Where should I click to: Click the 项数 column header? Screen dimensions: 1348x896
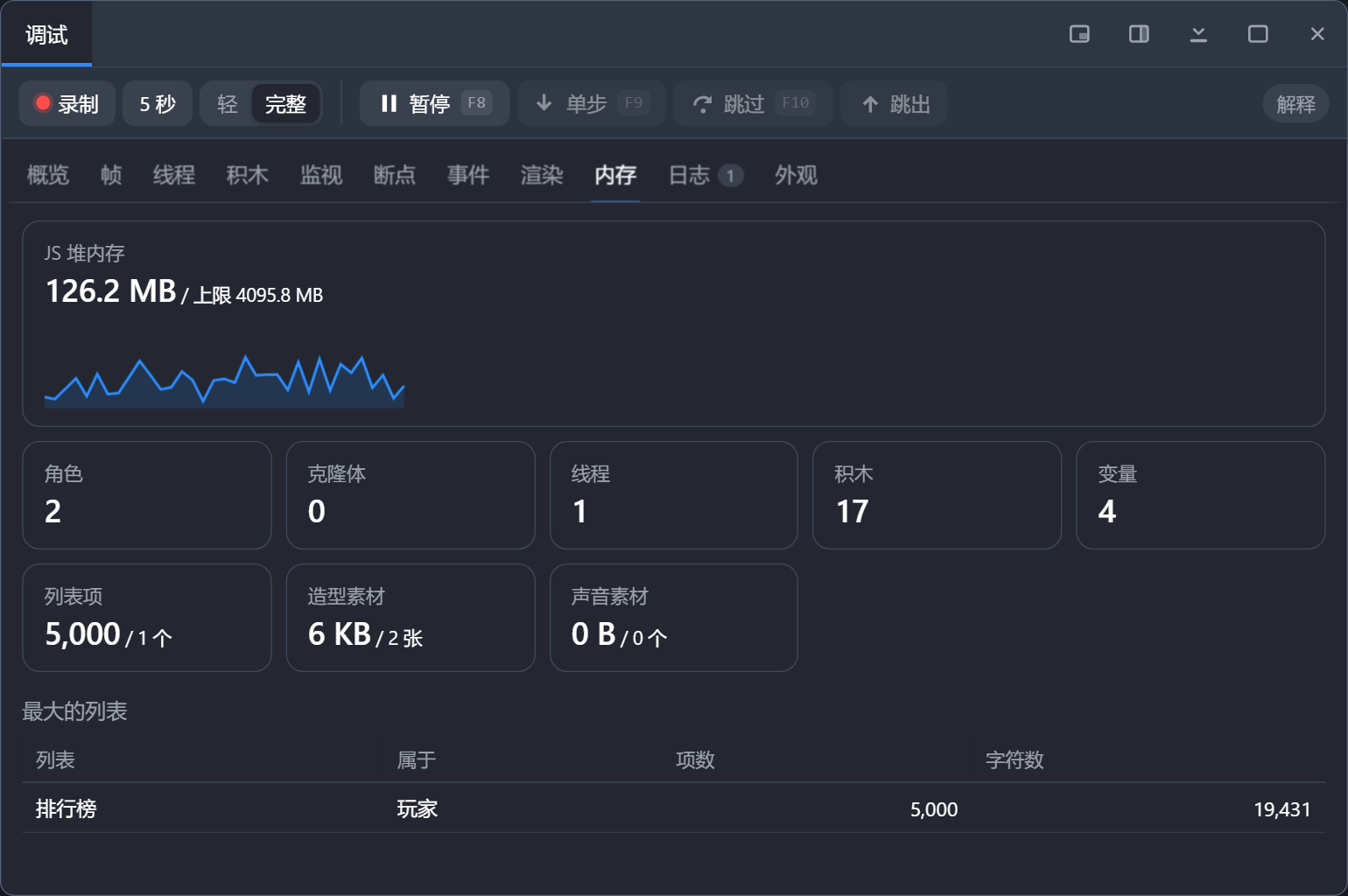coord(695,759)
